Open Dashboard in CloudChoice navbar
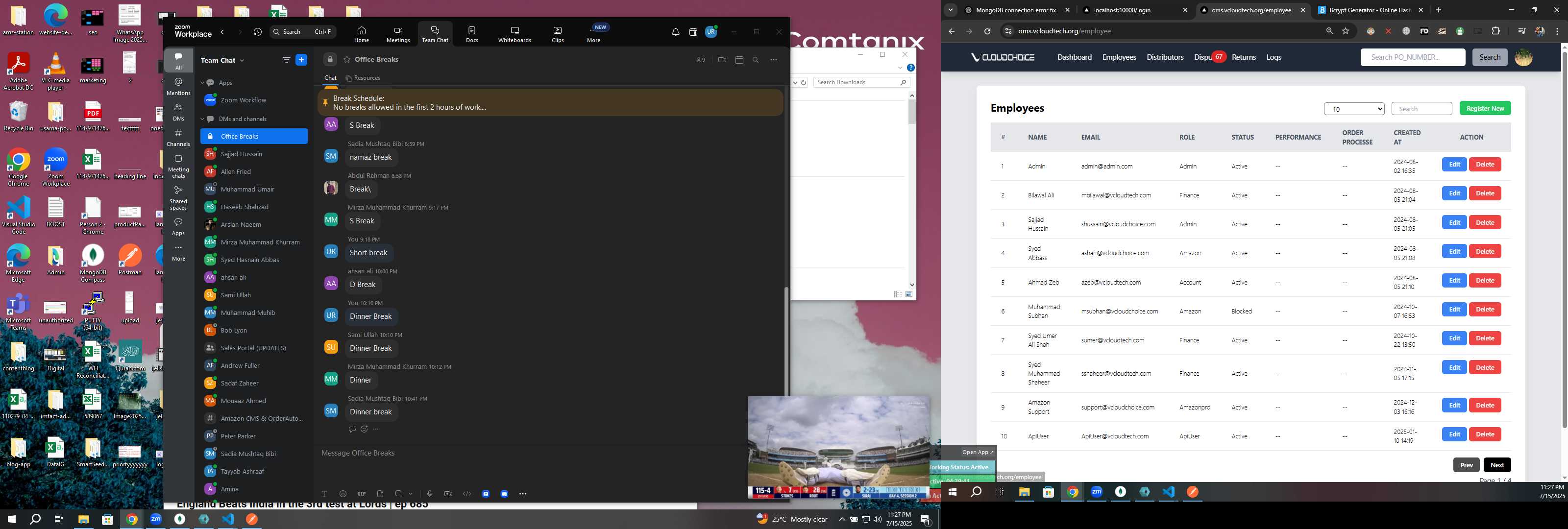 click(x=1075, y=57)
